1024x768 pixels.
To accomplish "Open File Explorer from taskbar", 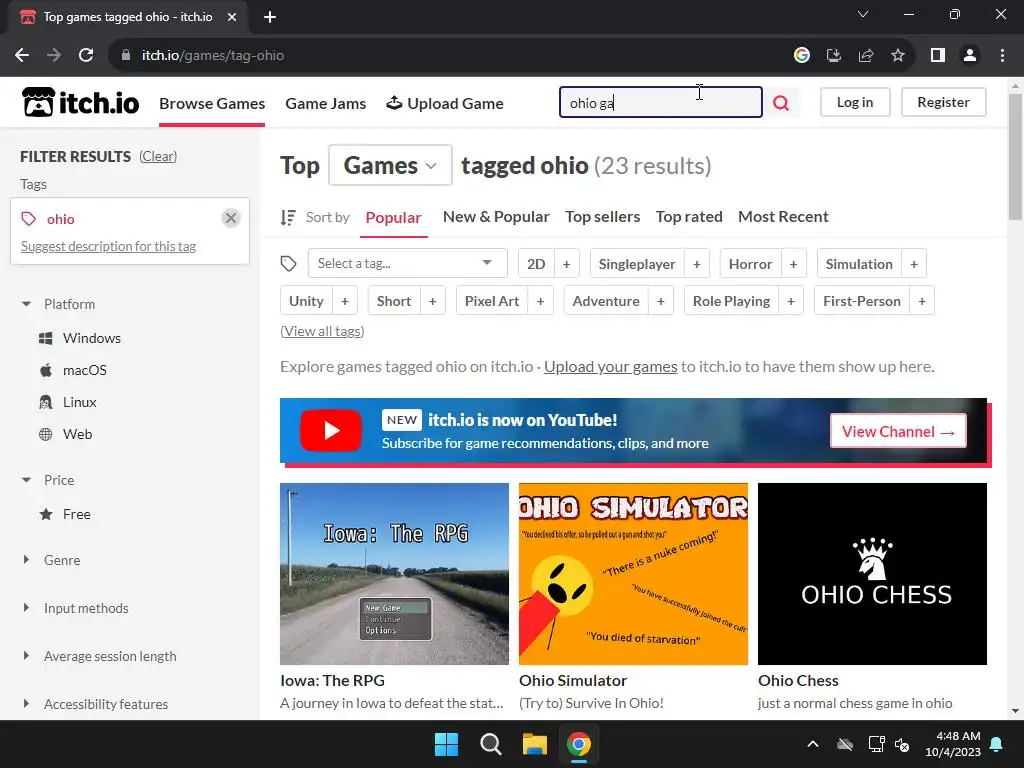I will coord(534,744).
